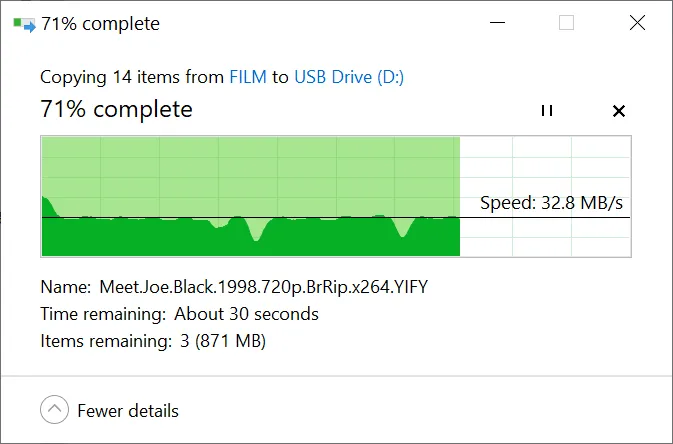This screenshot has width=673, height=444.
Task: Cancel the copy with the X icon
Action: click(x=618, y=111)
